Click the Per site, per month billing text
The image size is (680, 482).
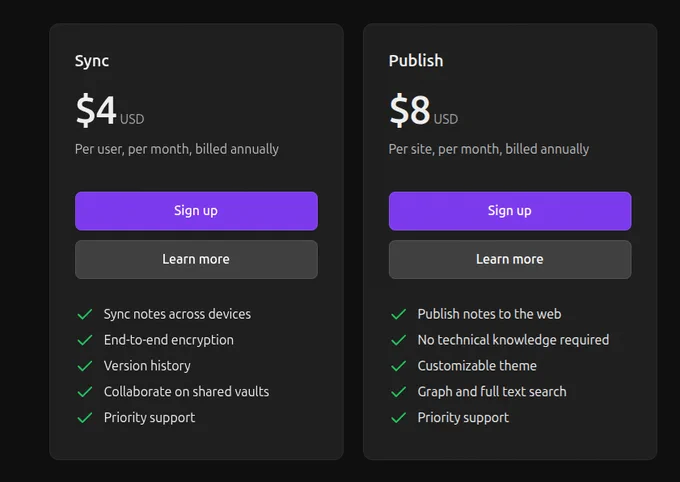point(489,149)
